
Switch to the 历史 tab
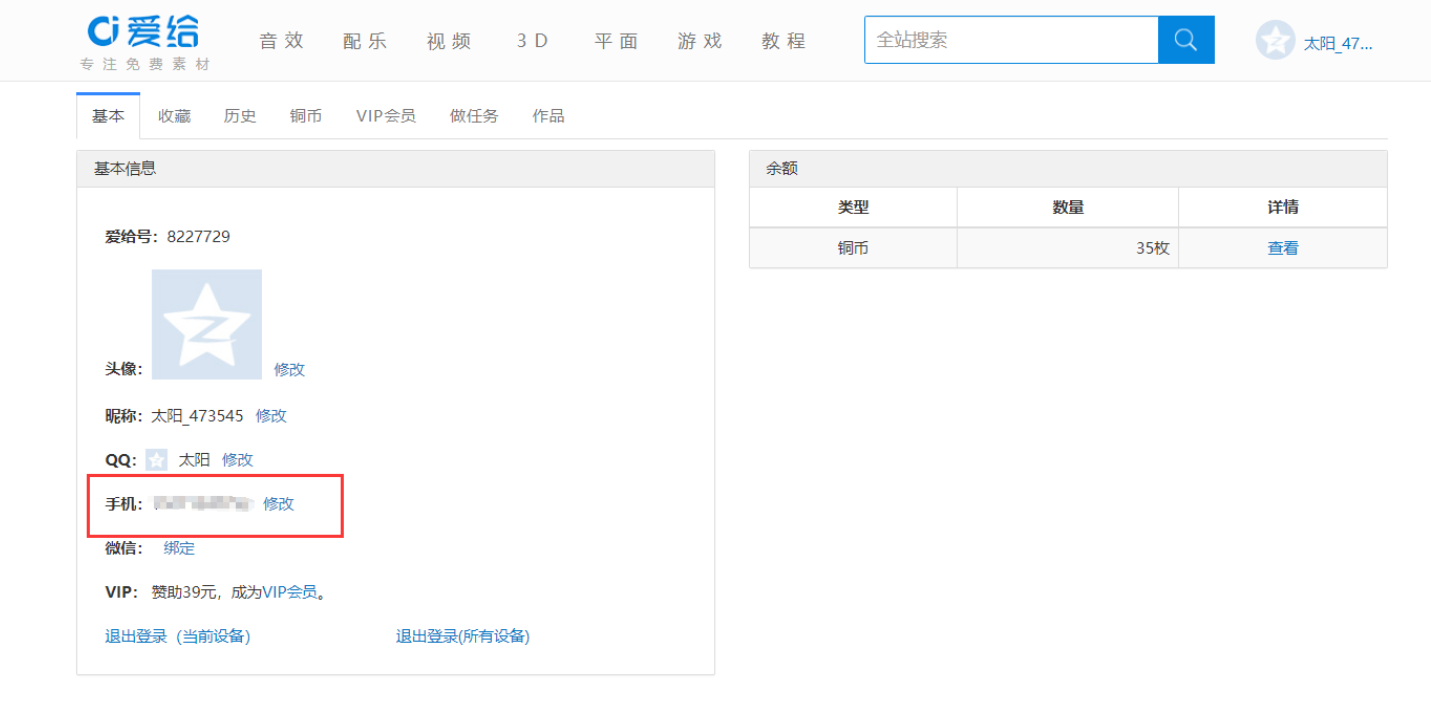click(x=240, y=116)
